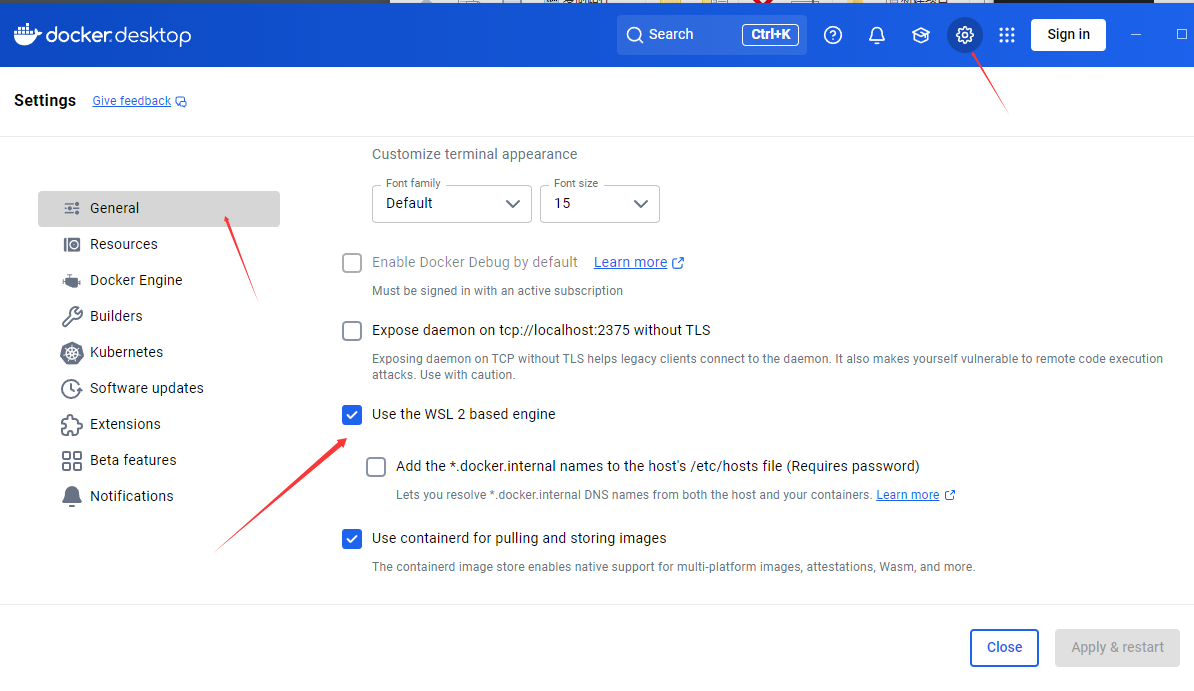Click the Settings gear icon
The width and height of the screenshot is (1194, 691).
pos(965,35)
